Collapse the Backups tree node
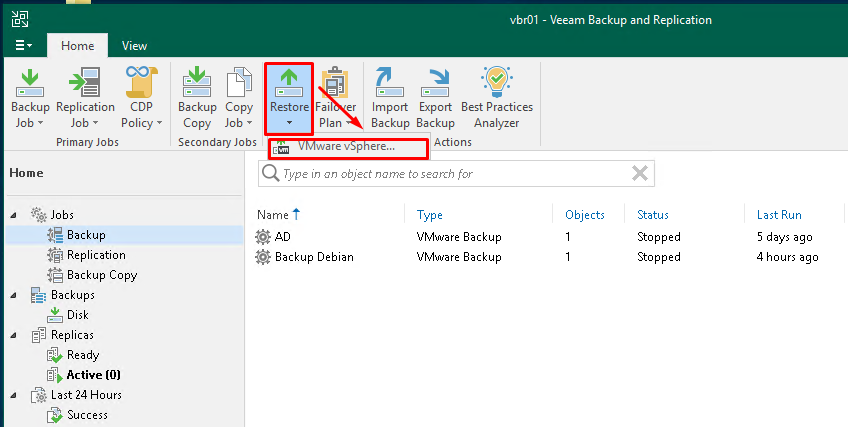Screen dimensions: 848x427 point(14,296)
